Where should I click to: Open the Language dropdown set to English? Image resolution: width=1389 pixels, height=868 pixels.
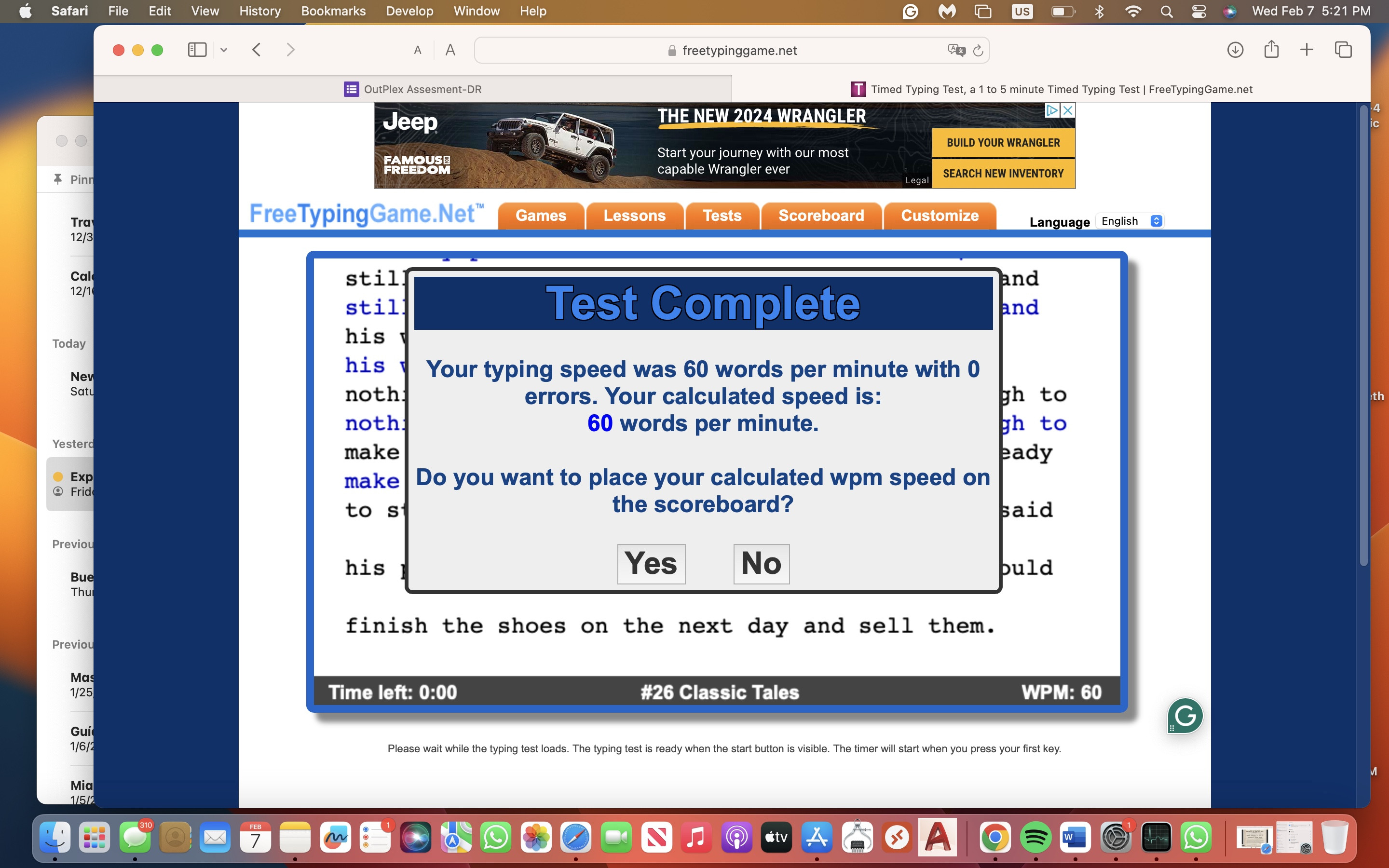[x=1130, y=221]
